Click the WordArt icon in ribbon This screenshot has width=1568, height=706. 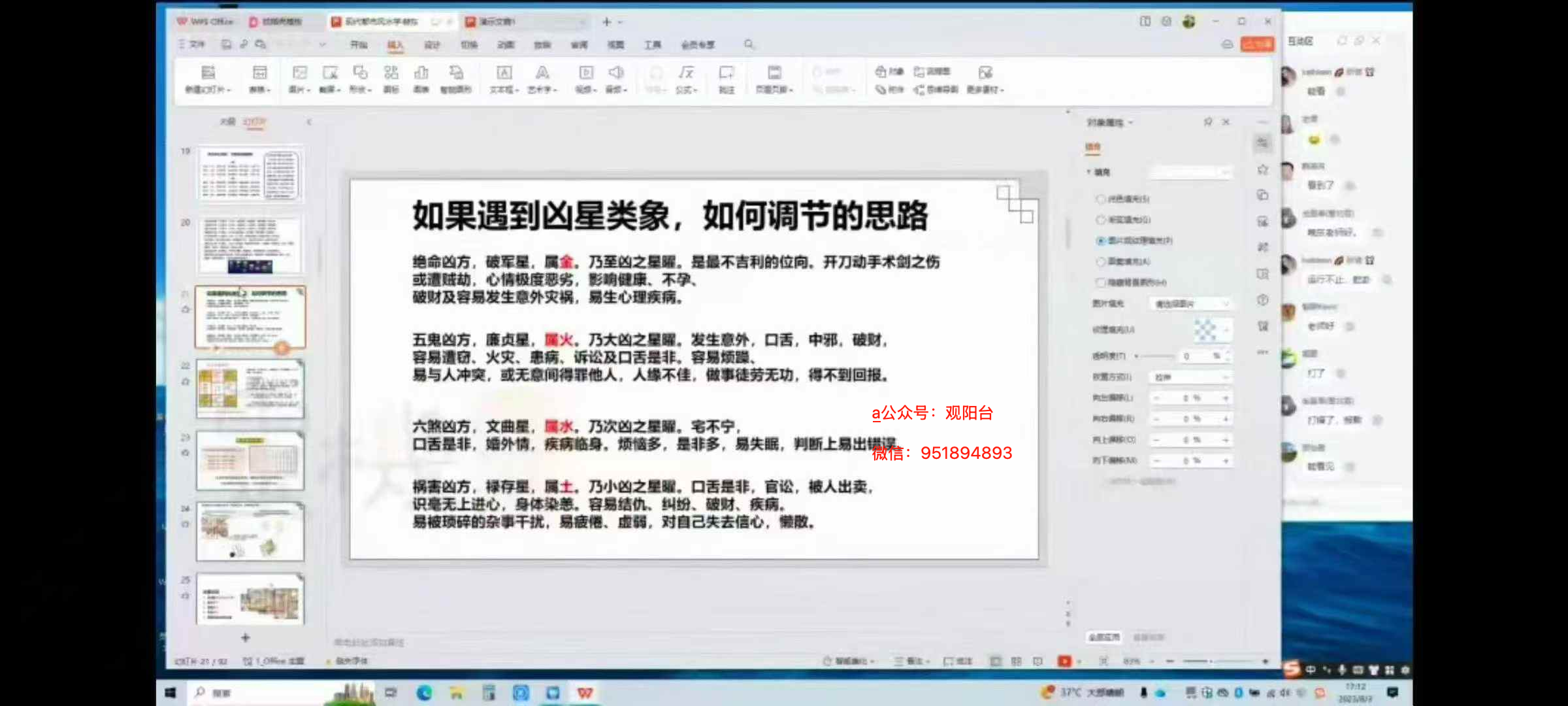point(542,73)
